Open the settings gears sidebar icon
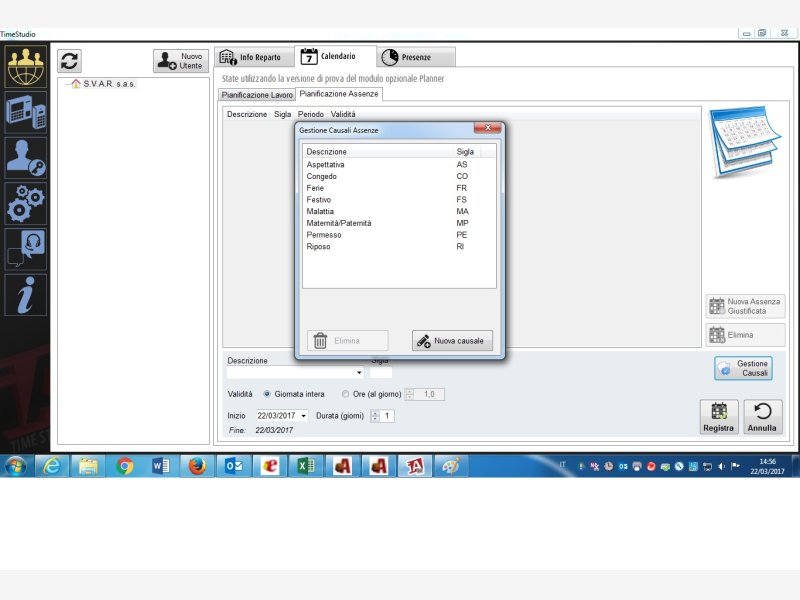The image size is (800, 600). pos(25,202)
